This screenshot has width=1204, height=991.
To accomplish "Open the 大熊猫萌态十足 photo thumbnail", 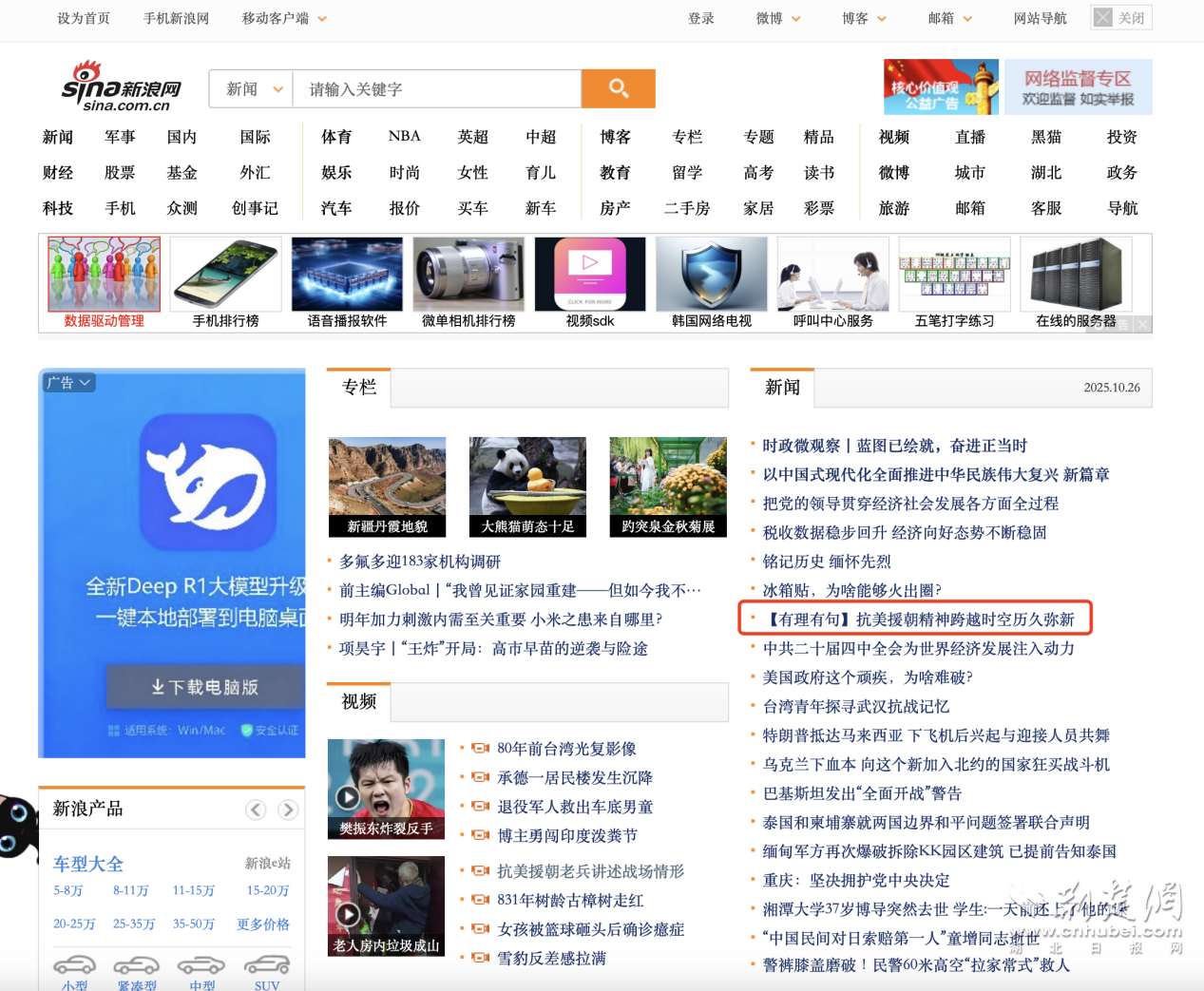I will click(527, 486).
